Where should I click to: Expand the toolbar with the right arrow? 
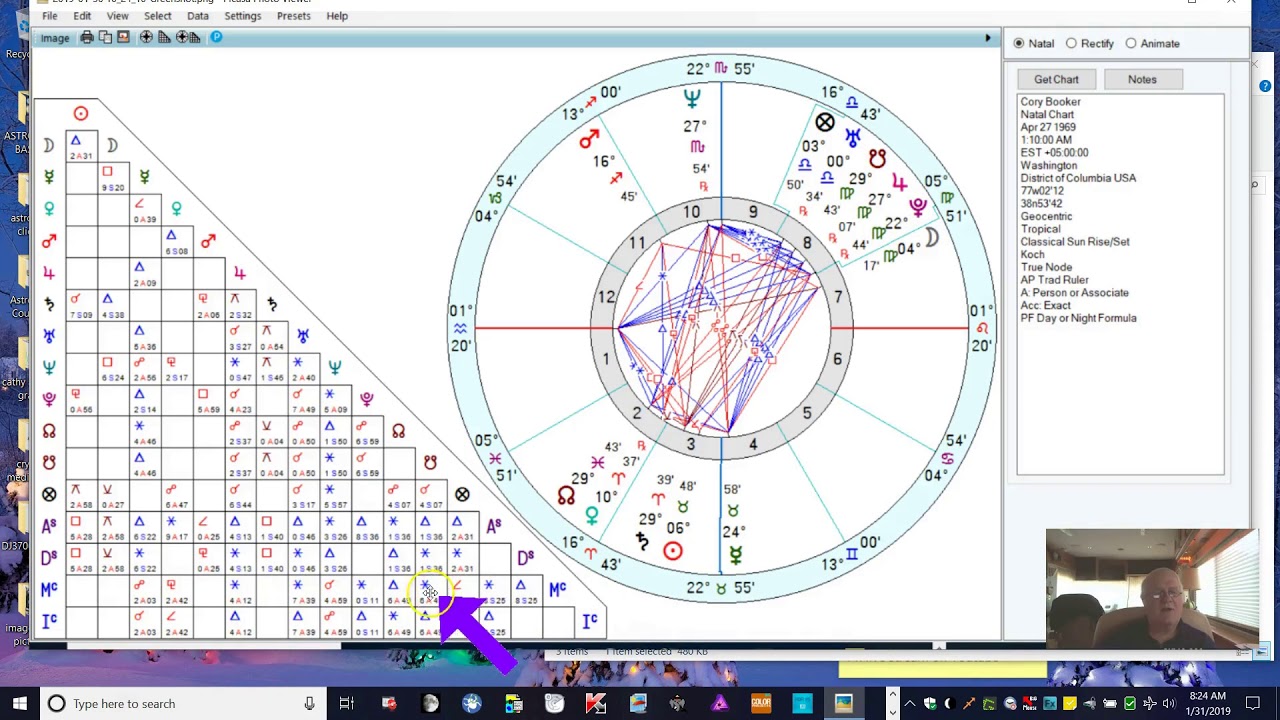click(x=988, y=38)
